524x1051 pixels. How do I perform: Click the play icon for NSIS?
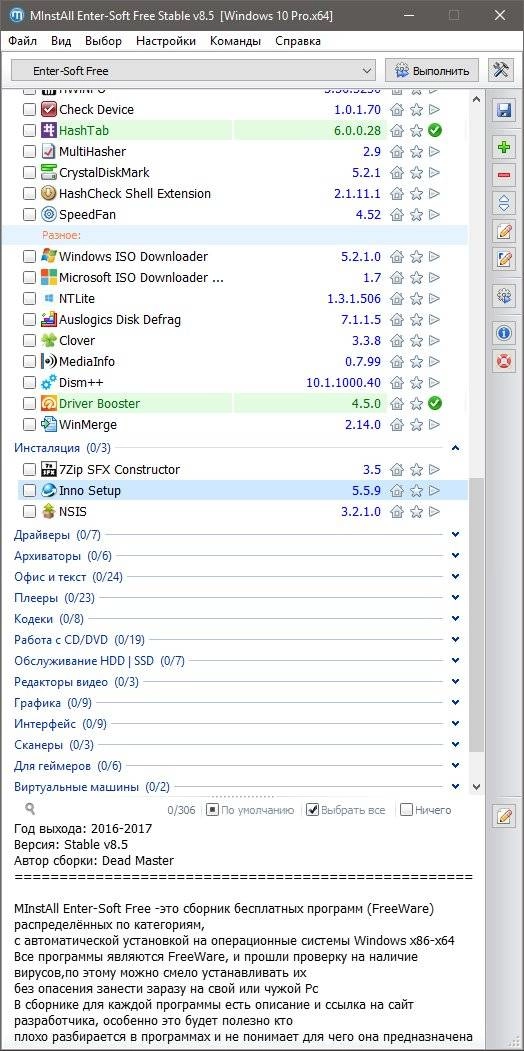[x=434, y=511]
